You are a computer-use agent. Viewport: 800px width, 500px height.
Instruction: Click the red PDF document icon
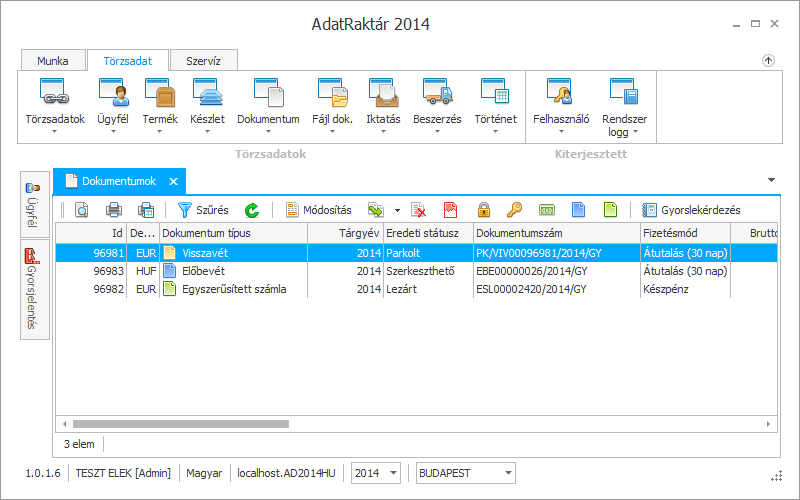point(451,210)
